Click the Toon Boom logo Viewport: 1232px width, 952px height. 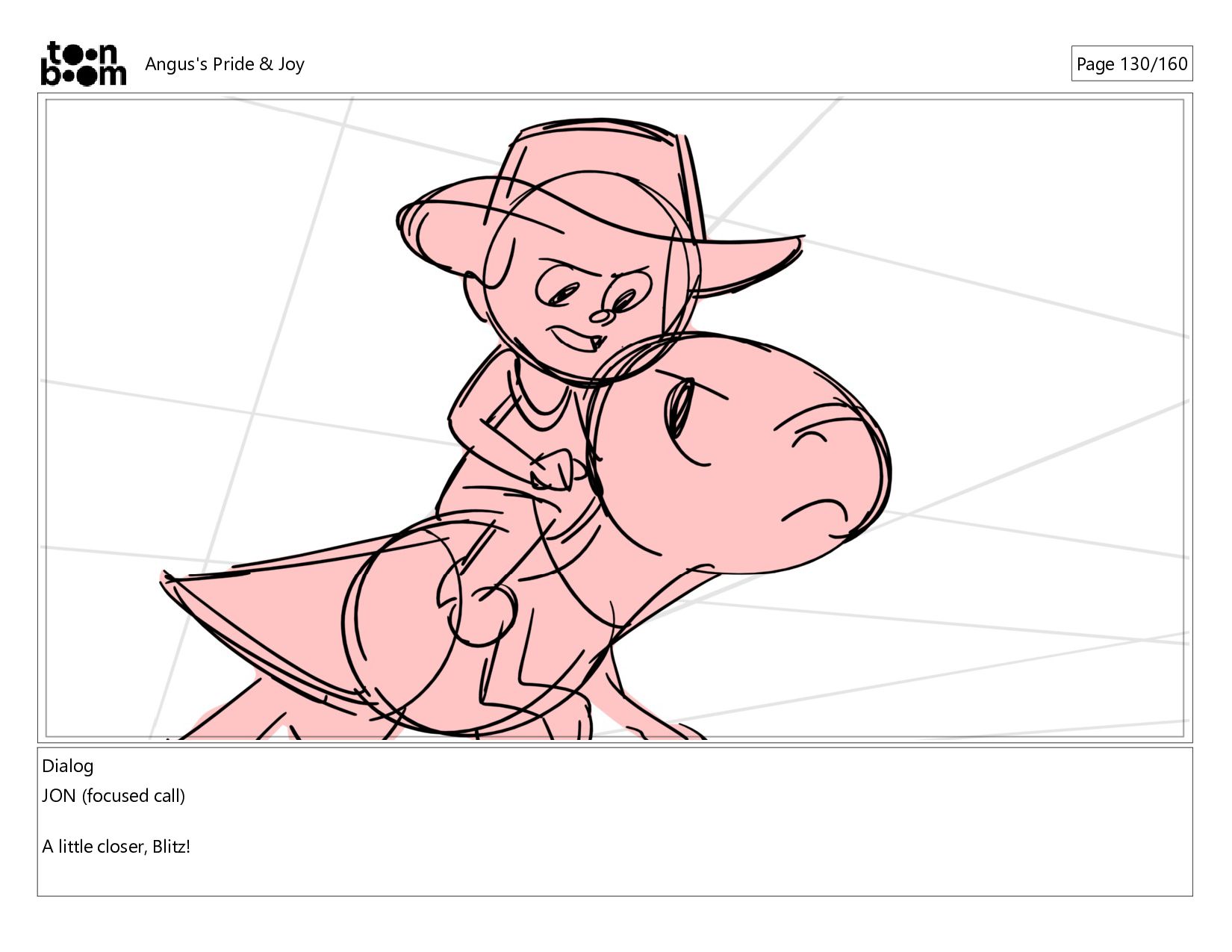pyautogui.click(x=83, y=63)
